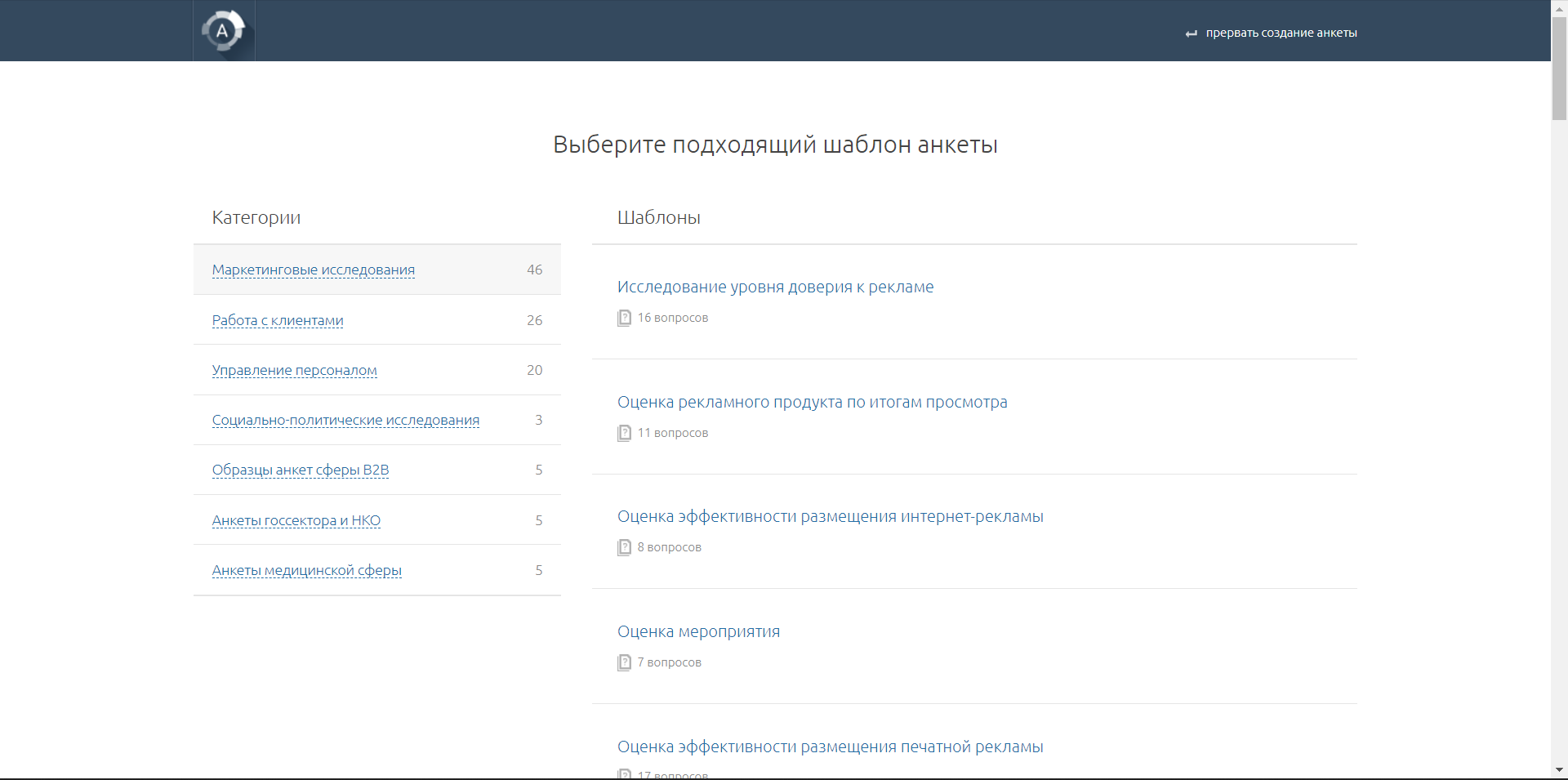Click the text 11 вопросов
The height and width of the screenshot is (780, 1568).
(673, 433)
